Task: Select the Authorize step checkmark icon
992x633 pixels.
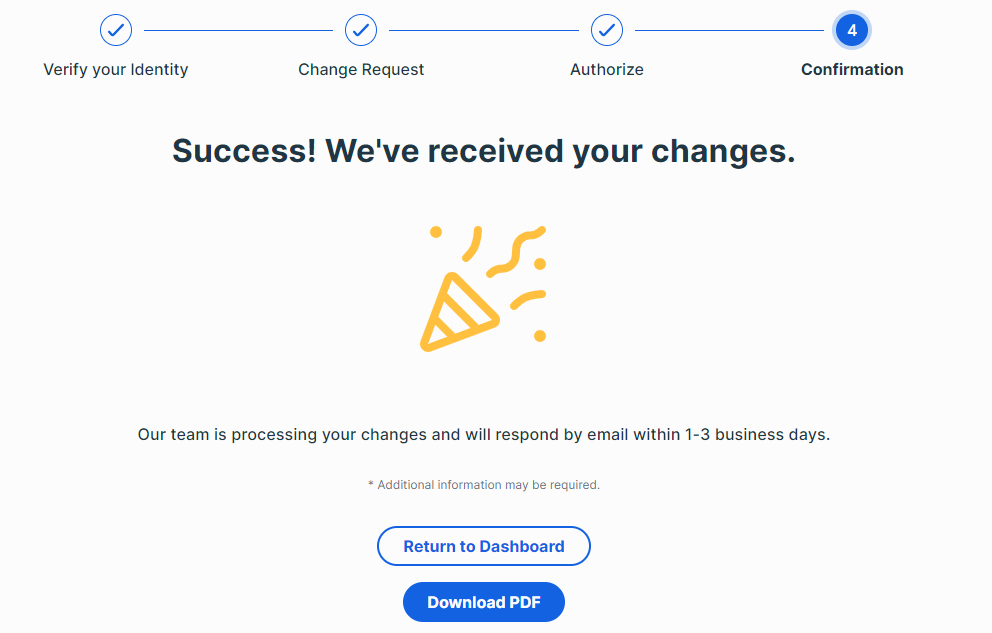Action: (607, 30)
